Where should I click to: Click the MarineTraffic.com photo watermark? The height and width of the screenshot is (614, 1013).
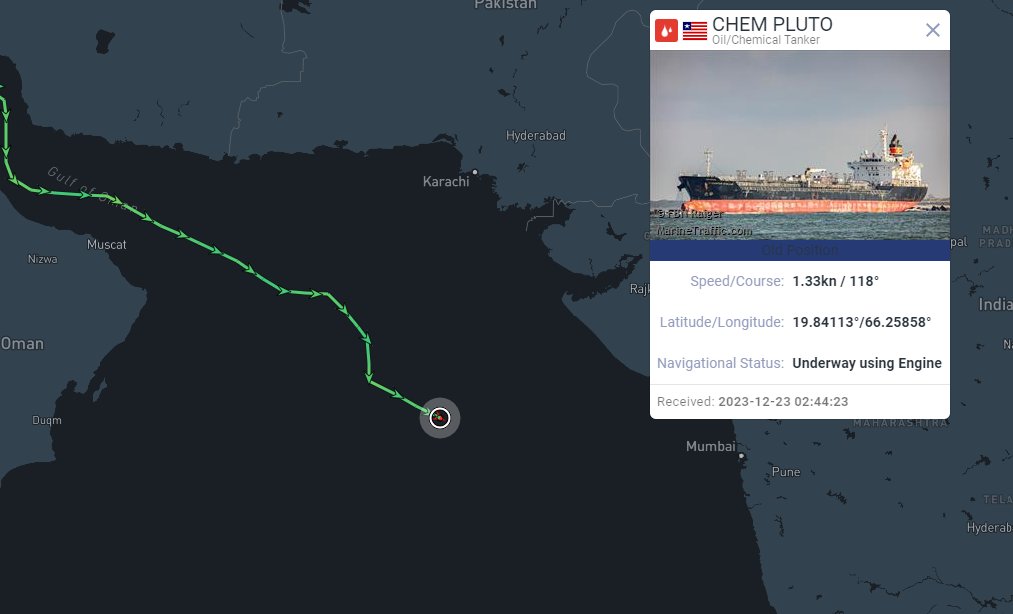704,231
